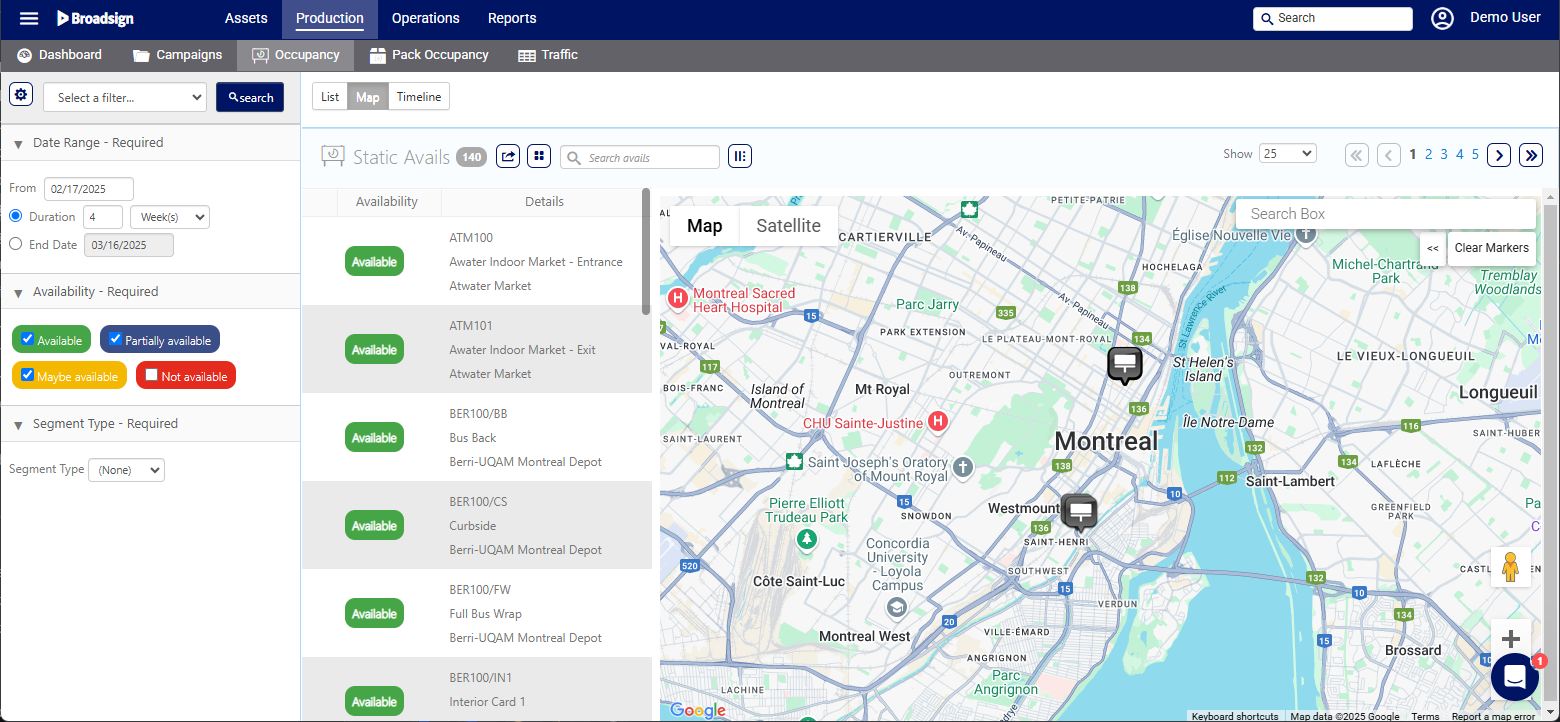The height and width of the screenshot is (722, 1560).
Task: Select the BER100/CS Curbside row
Action: (476, 526)
